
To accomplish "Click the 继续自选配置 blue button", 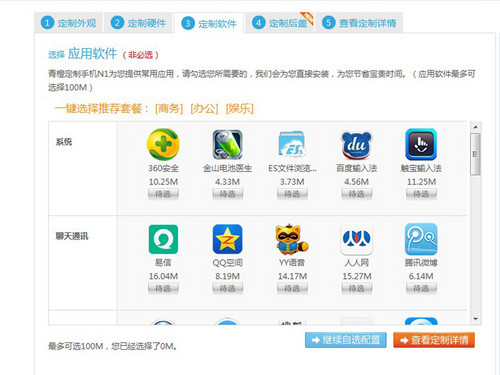I will 346,340.
